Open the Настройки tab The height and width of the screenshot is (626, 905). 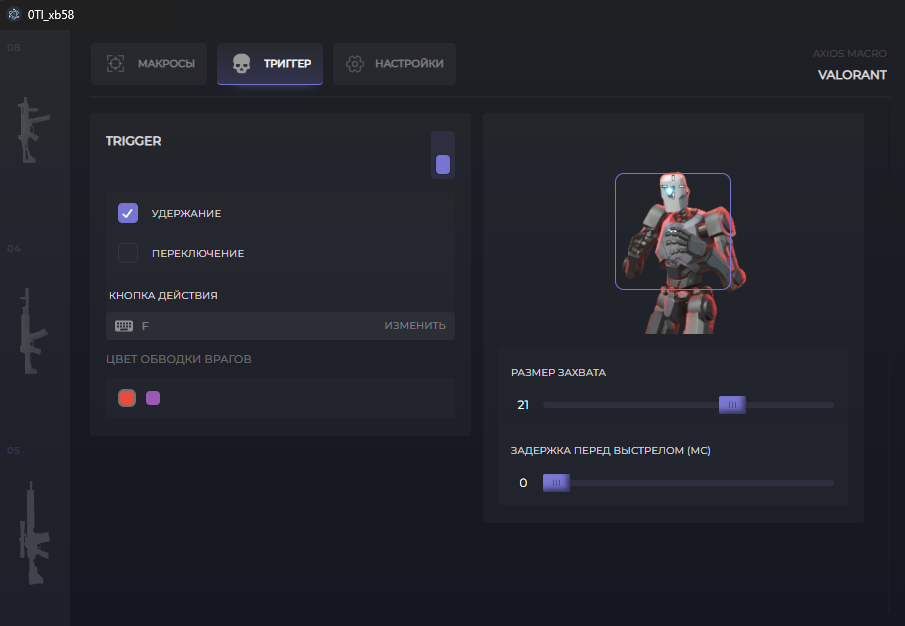[x=394, y=63]
